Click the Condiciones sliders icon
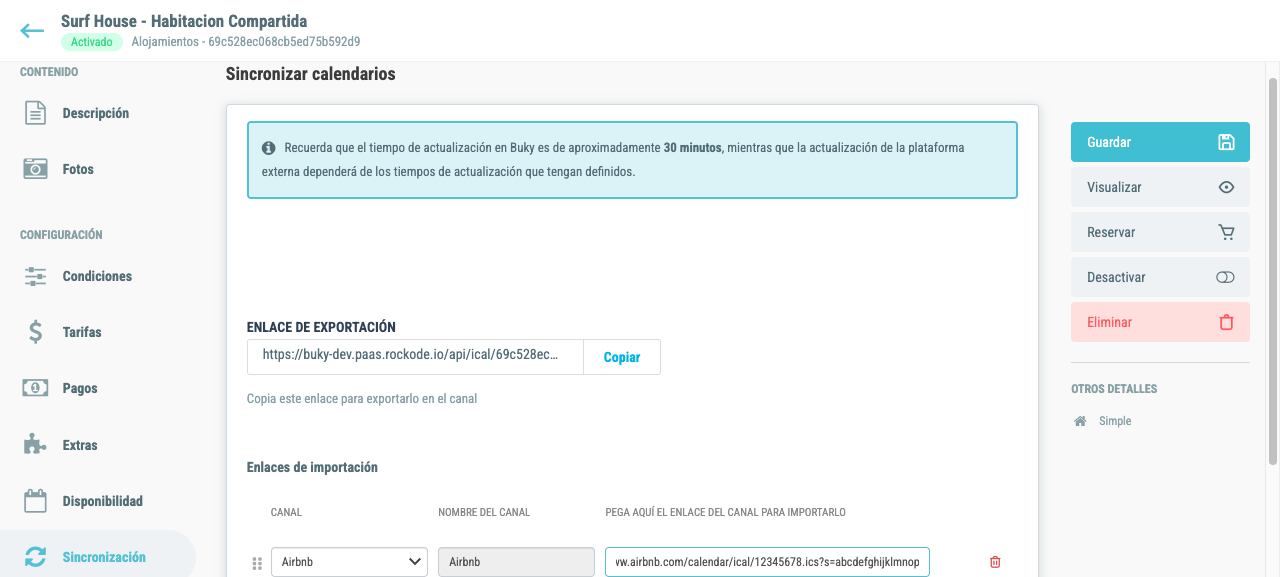Viewport: 1280px width, 577px height. [x=35, y=276]
